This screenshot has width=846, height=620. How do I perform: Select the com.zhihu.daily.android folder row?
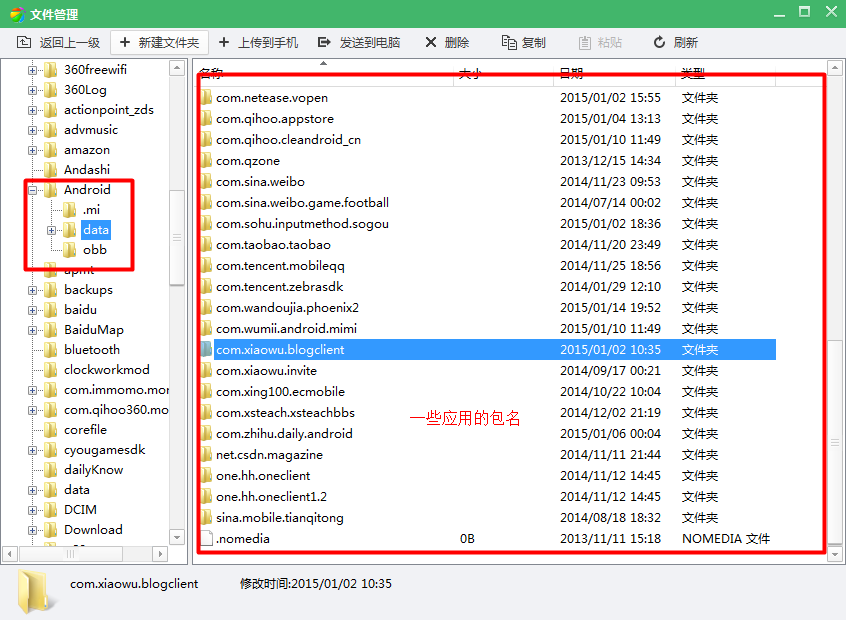(x=487, y=434)
